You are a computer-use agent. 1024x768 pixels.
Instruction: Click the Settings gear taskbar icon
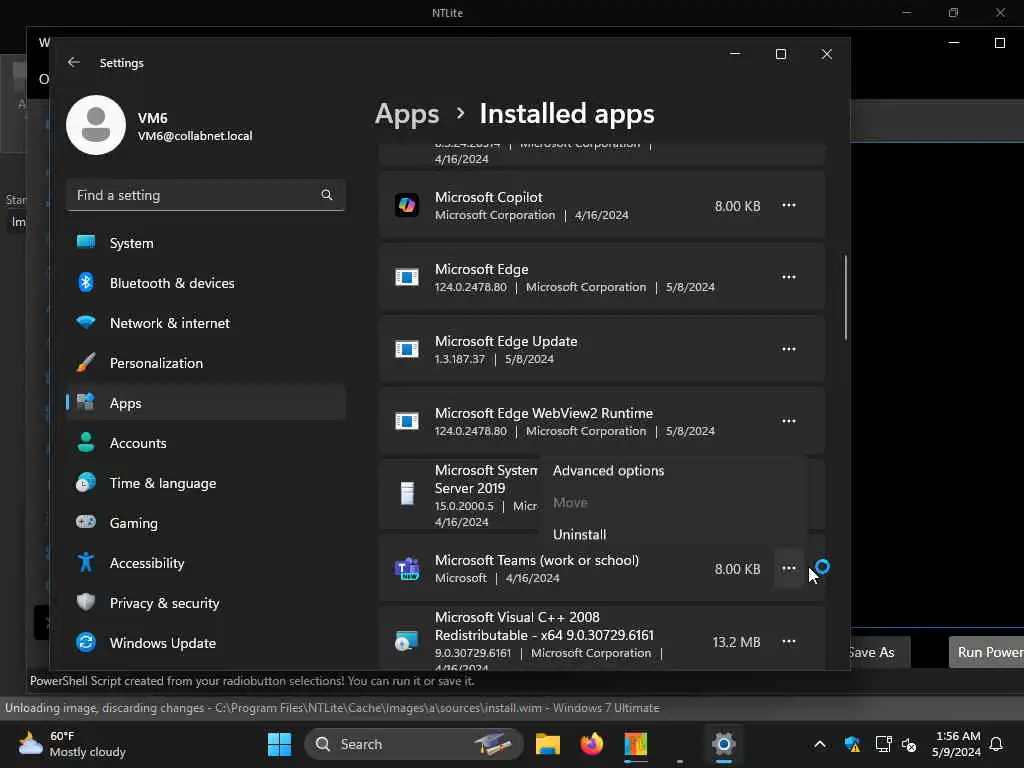724,744
